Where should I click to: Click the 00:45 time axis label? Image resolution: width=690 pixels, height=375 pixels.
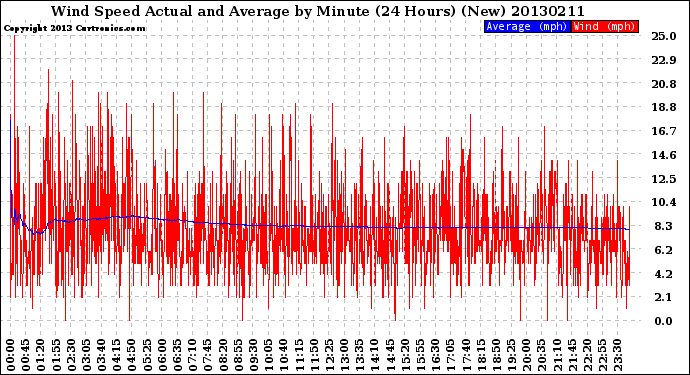coord(26,354)
